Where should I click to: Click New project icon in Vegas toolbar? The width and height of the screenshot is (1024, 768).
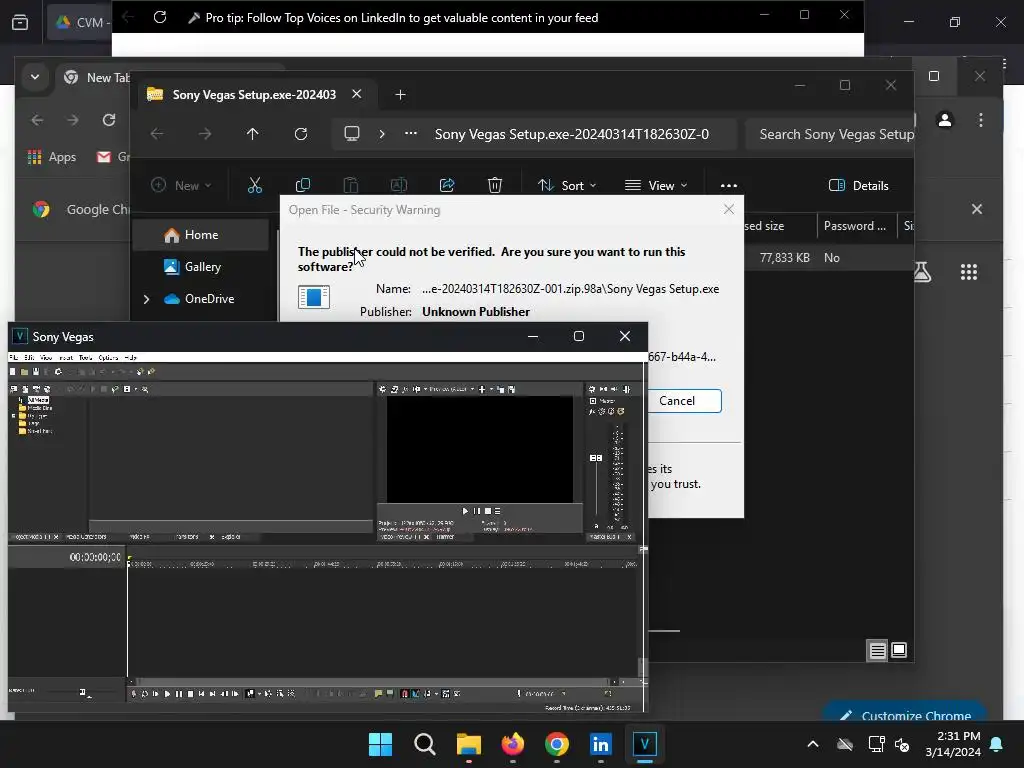12,372
